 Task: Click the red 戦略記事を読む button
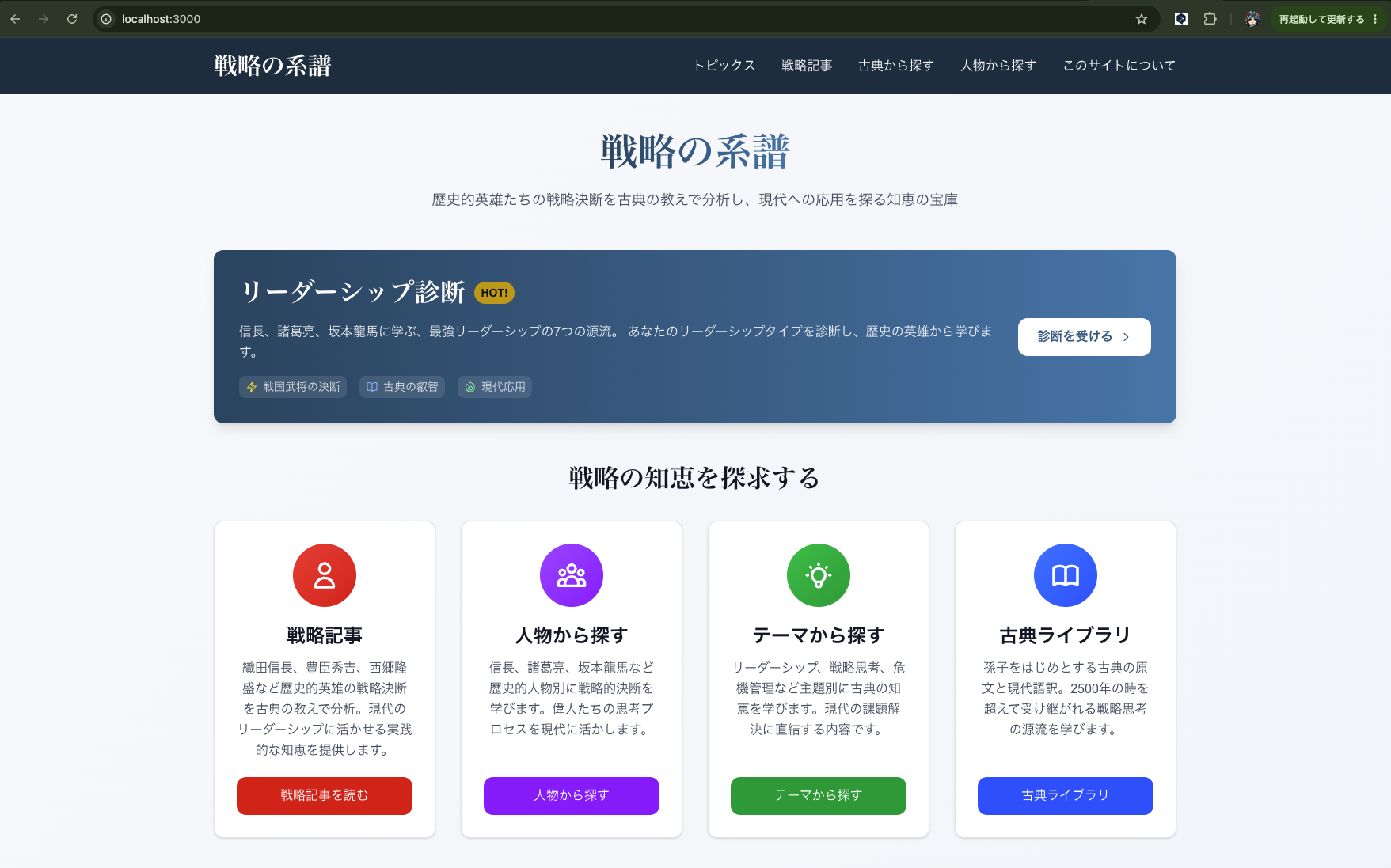325,796
